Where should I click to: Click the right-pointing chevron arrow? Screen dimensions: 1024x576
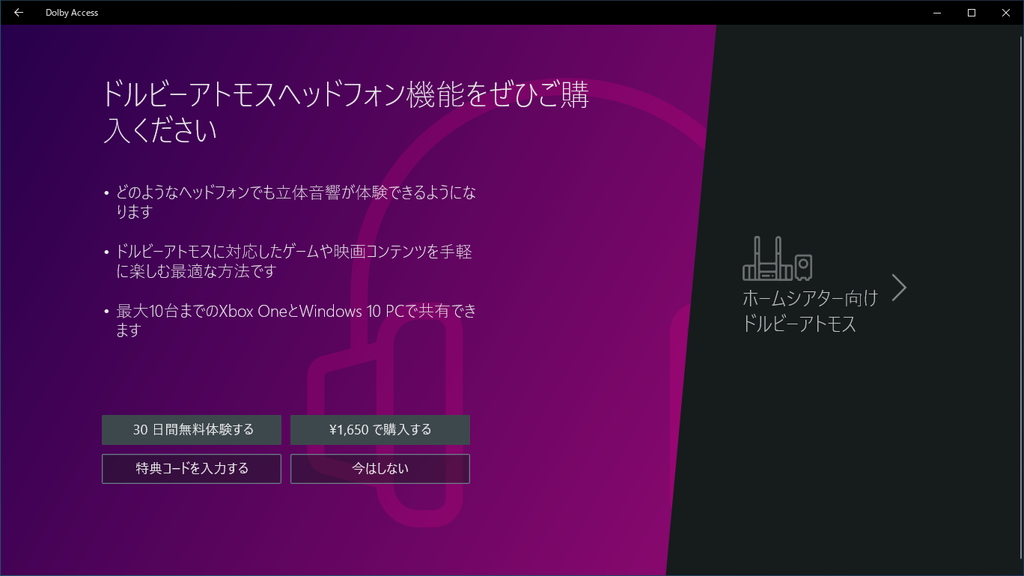point(899,287)
